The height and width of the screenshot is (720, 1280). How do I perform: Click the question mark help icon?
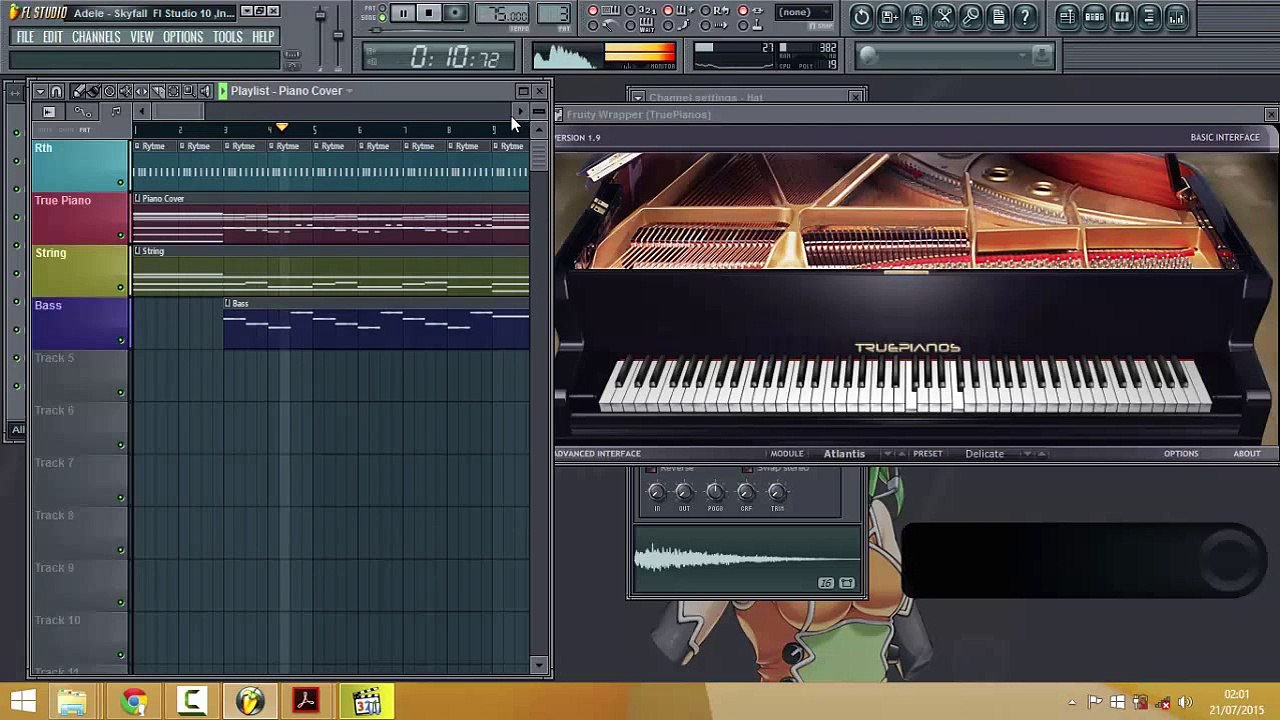click(x=1025, y=17)
